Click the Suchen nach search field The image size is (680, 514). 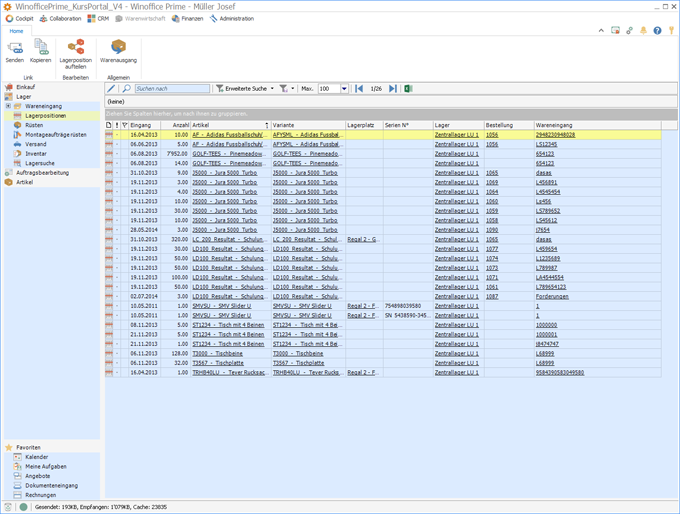172,88
